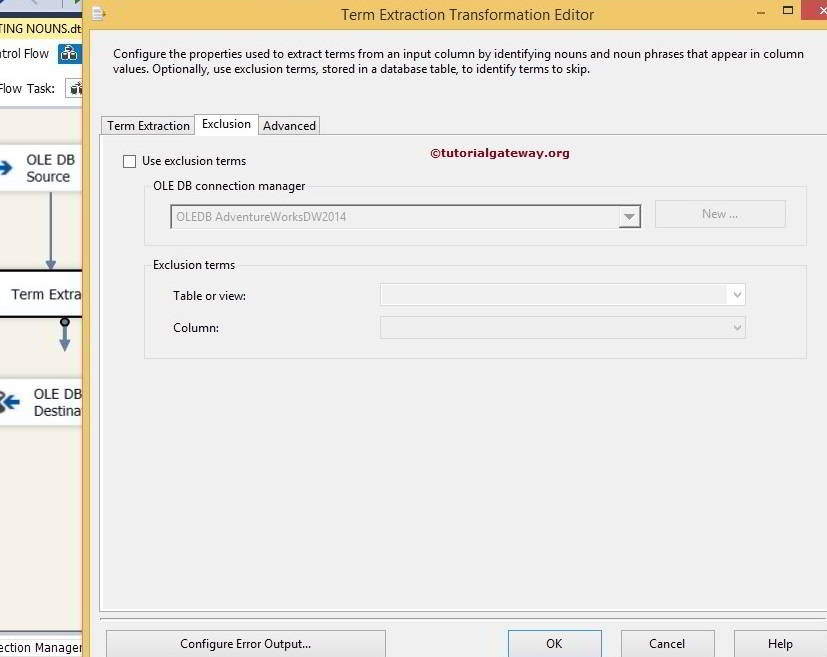Open the Advanced tab
This screenshot has width=827, height=657.
(289, 125)
